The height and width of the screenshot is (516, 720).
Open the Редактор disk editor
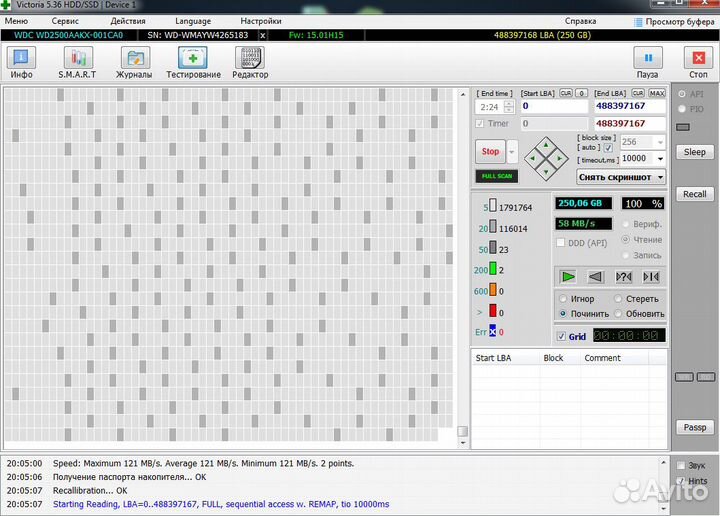250,62
